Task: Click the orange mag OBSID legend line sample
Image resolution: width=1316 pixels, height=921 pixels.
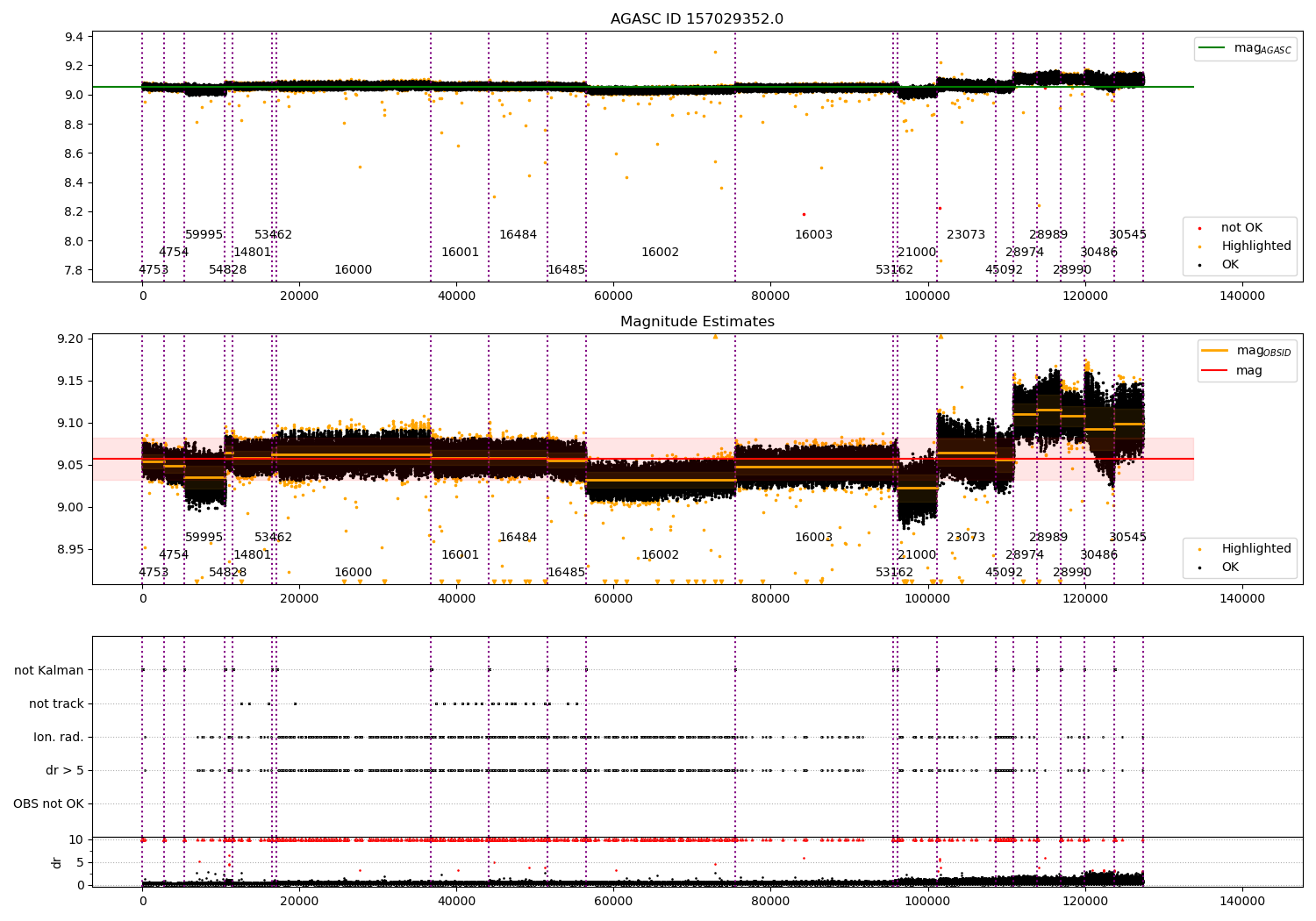Action: [x=1215, y=351]
